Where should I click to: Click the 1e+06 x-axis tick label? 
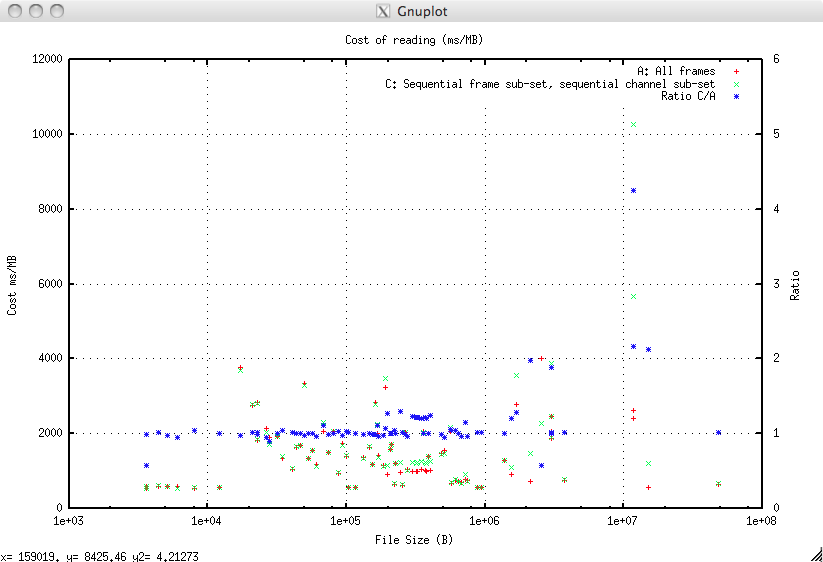tap(485, 521)
